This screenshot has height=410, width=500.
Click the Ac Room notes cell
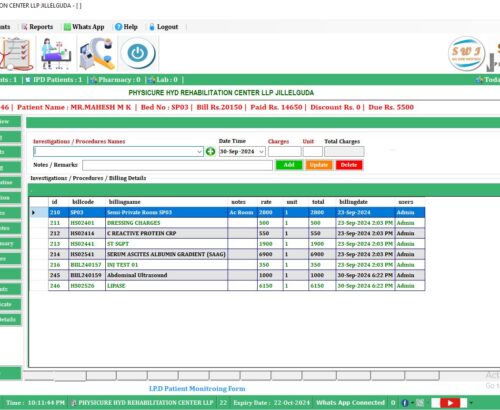coord(242,213)
